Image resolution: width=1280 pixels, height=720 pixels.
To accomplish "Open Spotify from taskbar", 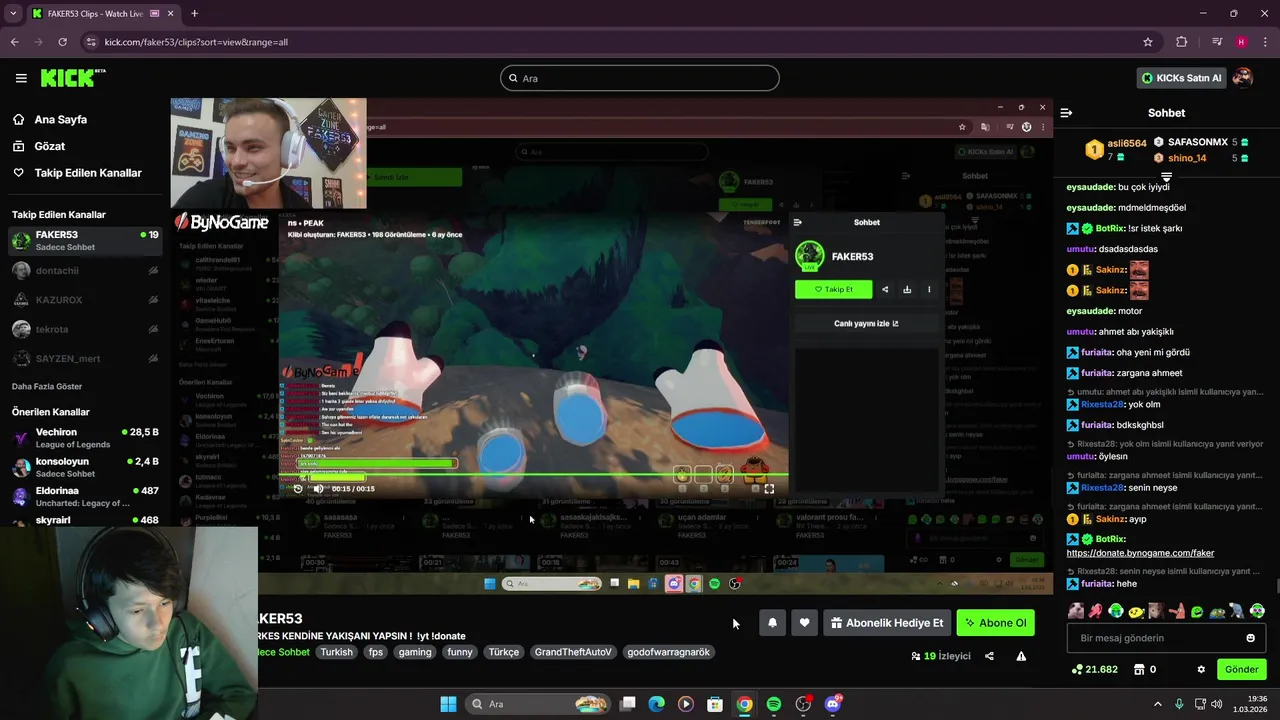I will pyautogui.click(x=774, y=704).
